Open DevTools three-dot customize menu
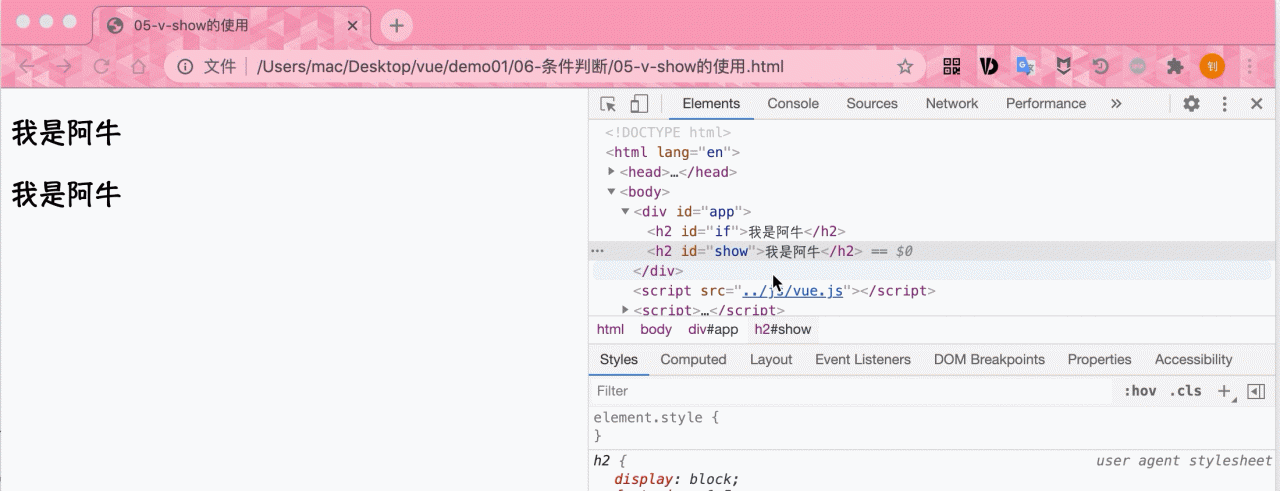This screenshot has width=1280, height=491. [1224, 104]
